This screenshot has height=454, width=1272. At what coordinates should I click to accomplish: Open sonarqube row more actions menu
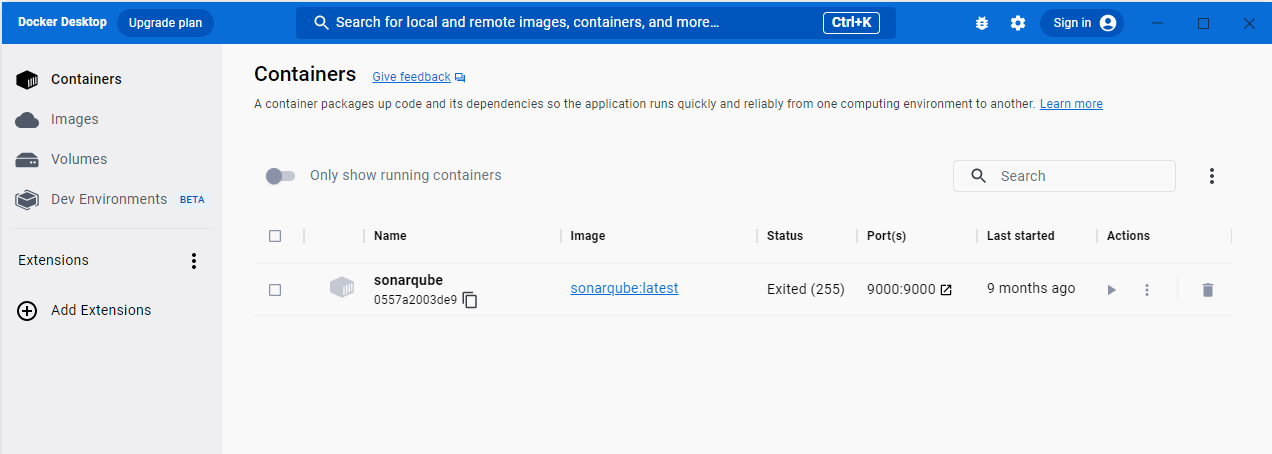[1147, 290]
